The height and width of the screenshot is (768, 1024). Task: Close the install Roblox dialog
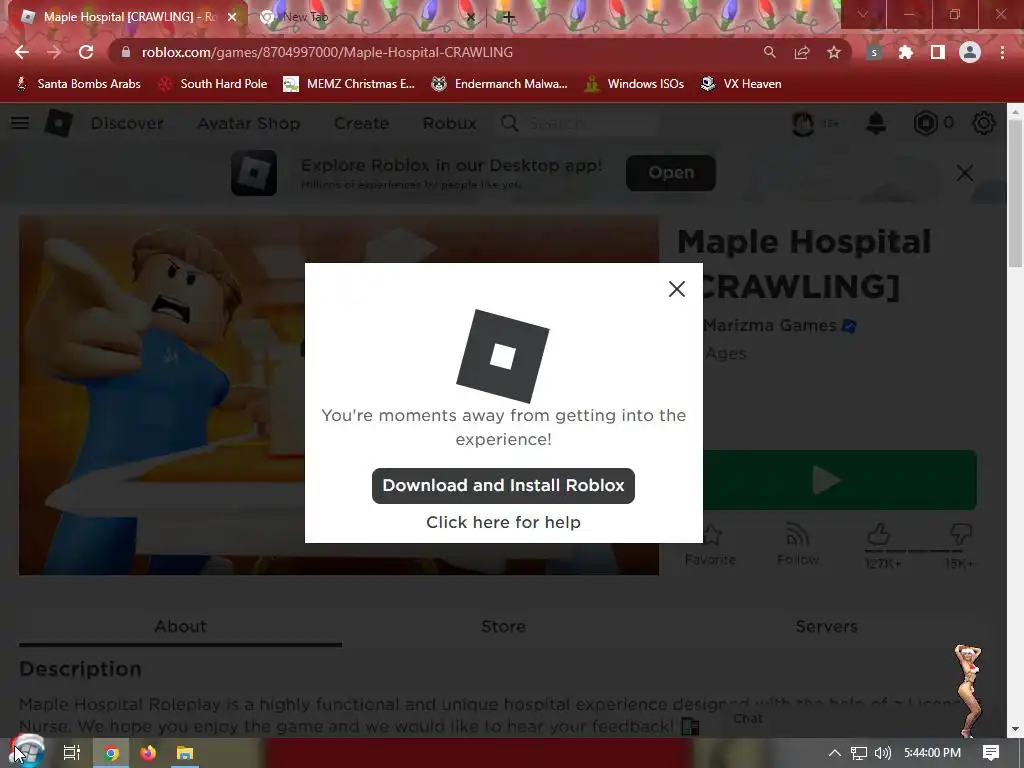(x=677, y=289)
